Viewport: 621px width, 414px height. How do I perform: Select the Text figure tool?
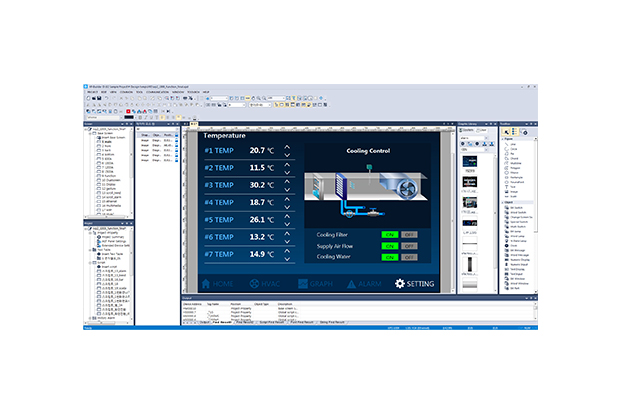512,187
